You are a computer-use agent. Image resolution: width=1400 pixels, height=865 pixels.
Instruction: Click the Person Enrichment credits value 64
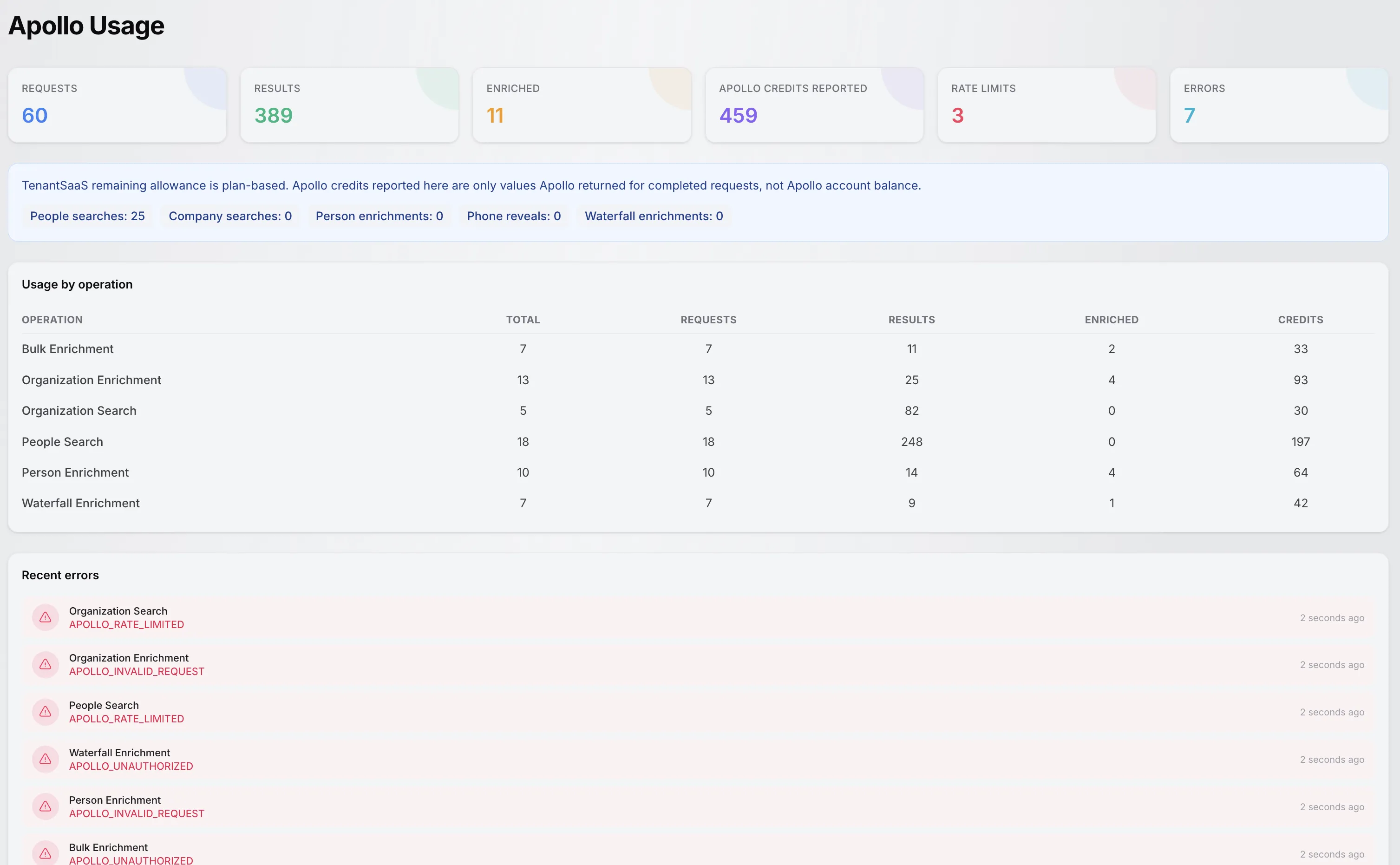coord(1301,472)
